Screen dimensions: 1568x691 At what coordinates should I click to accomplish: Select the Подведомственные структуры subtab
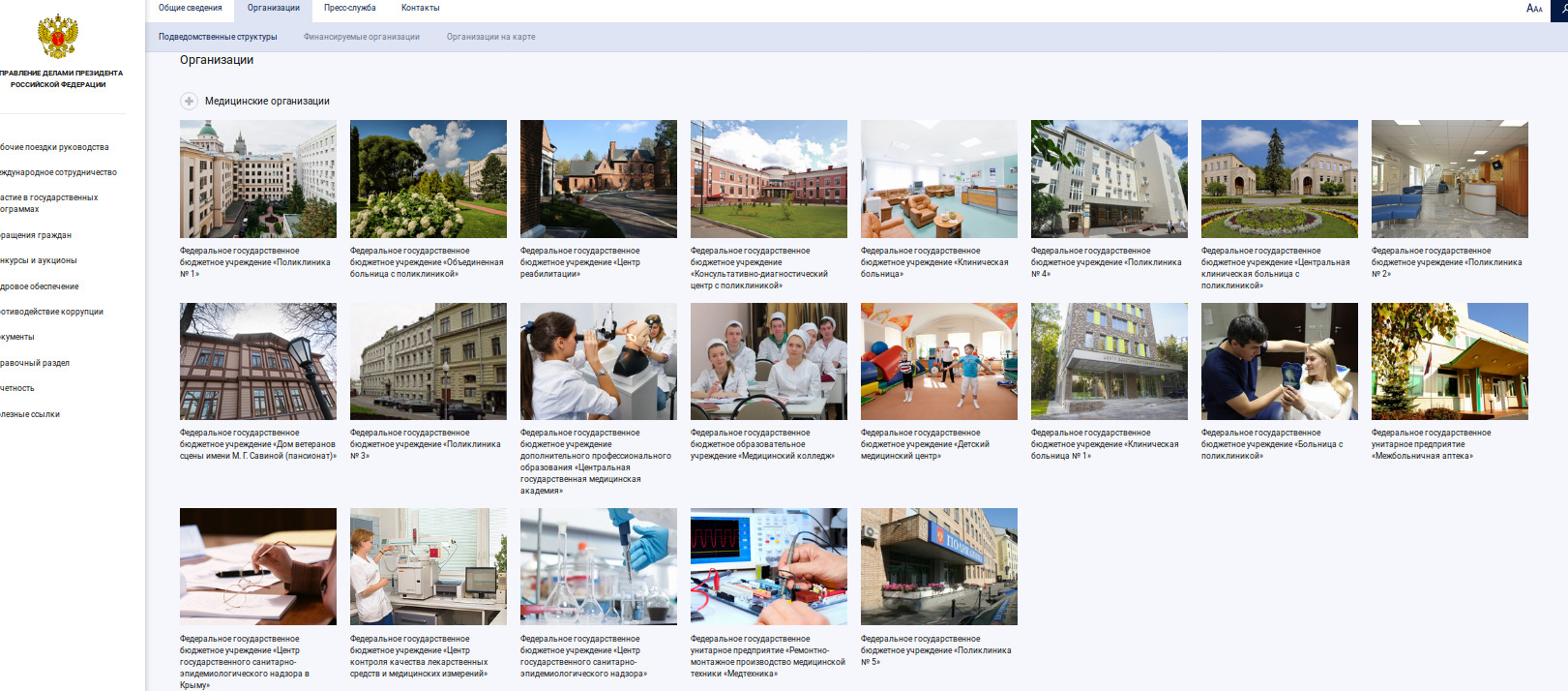click(x=218, y=37)
